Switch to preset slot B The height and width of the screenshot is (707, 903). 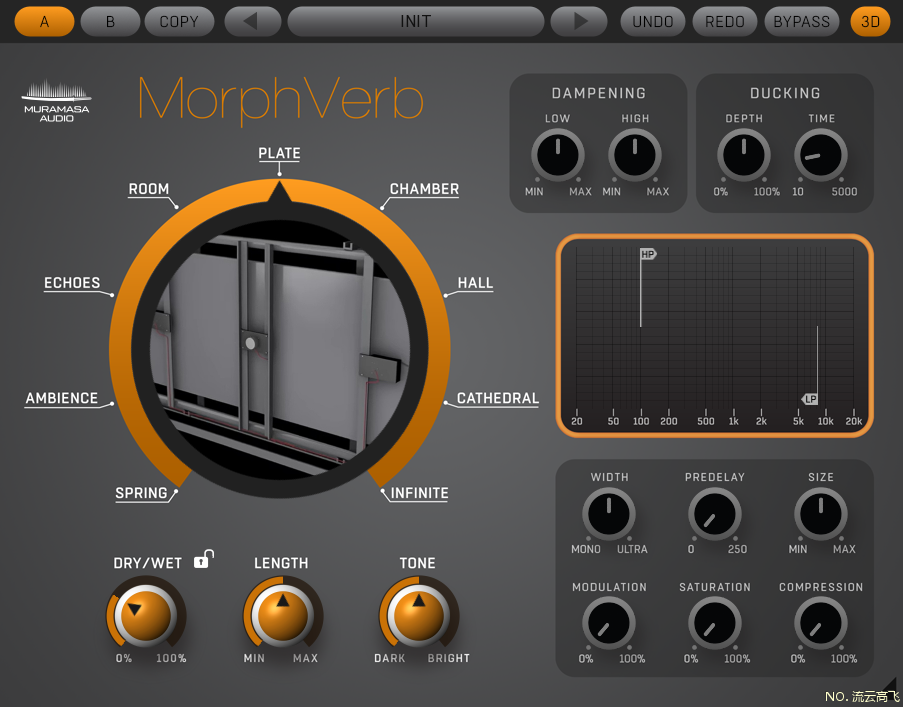pos(110,21)
